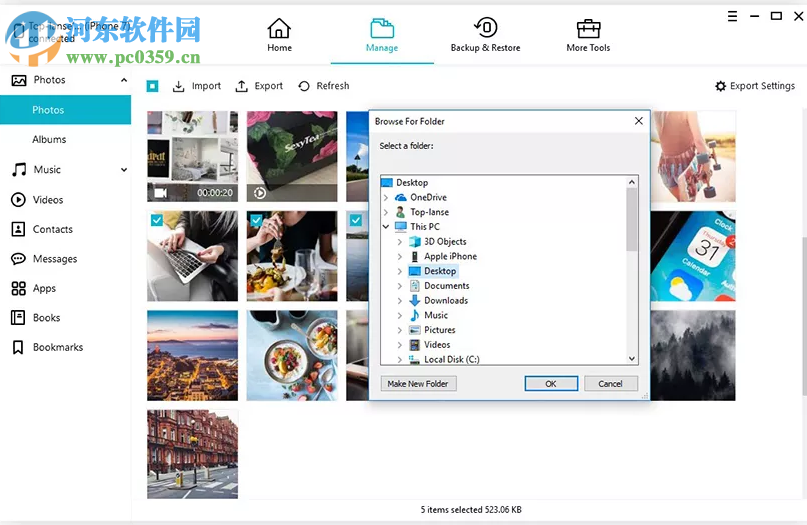Collapse the Photos section arrow
807x525 pixels.
click(x=124, y=80)
